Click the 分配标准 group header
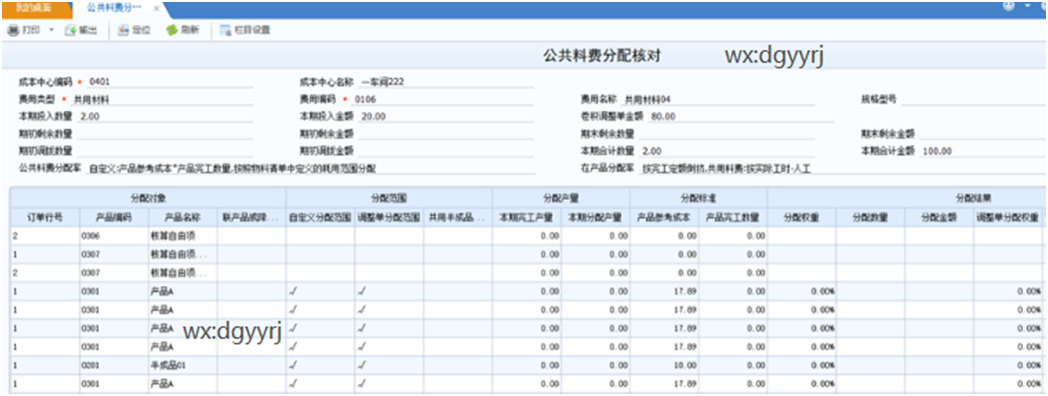The height and width of the screenshot is (396, 1048). click(698, 199)
